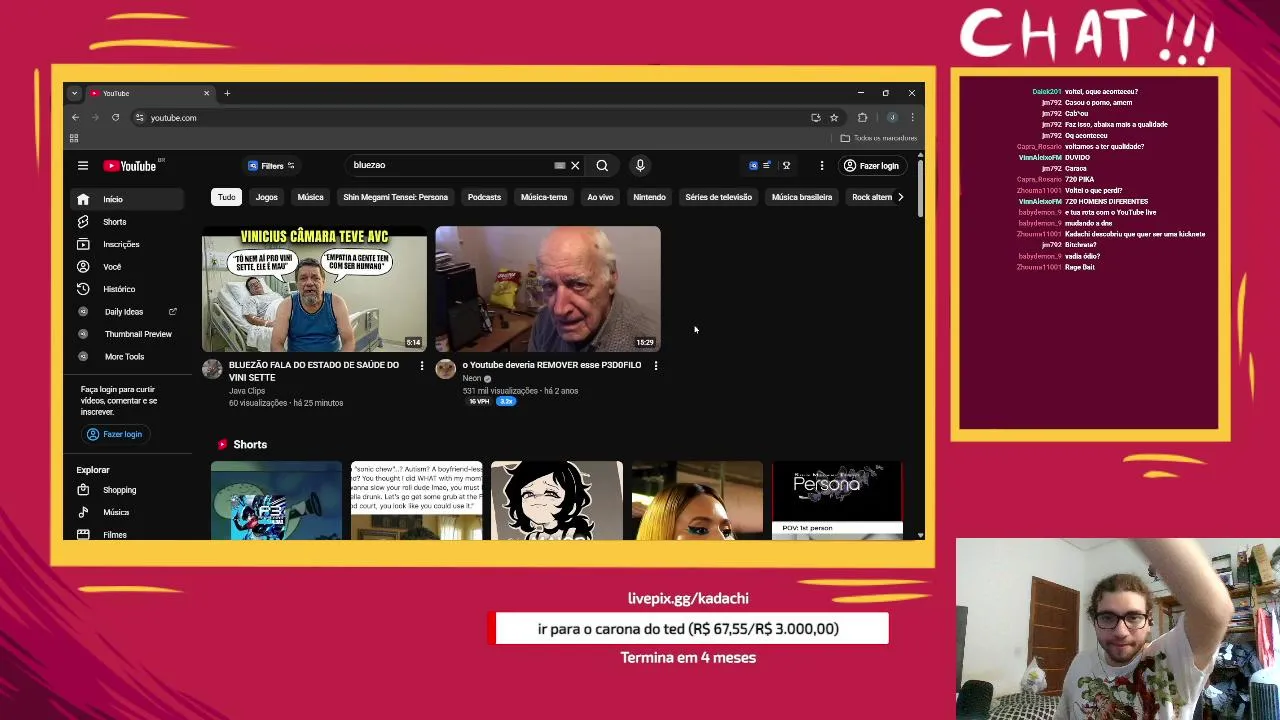Viewport: 1280px width, 720px height.
Task: Open Neon channel name
Action: tap(472, 378)
